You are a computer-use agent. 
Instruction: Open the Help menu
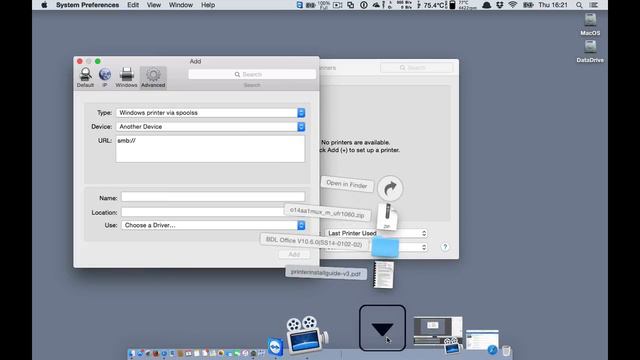point(208,5)
